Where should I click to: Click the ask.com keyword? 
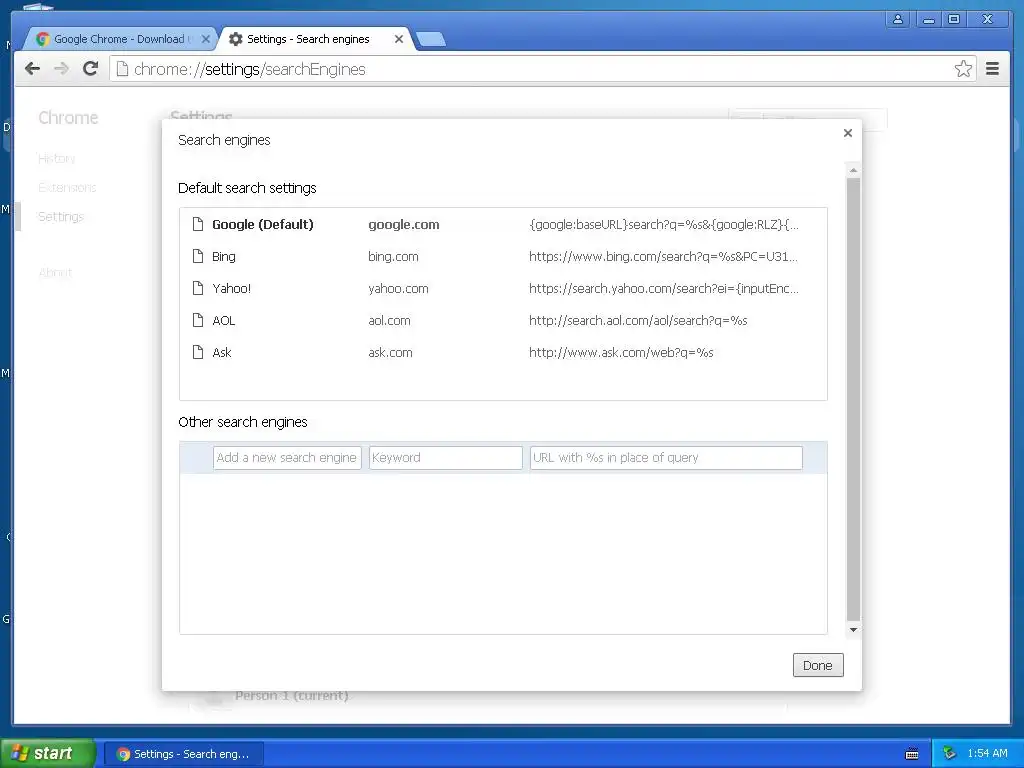click(391, 353)
